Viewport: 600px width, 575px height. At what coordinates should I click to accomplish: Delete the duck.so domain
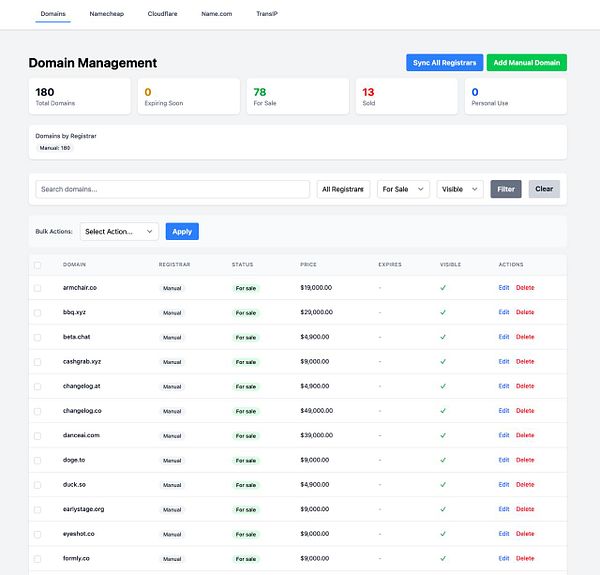click(525, 485)
